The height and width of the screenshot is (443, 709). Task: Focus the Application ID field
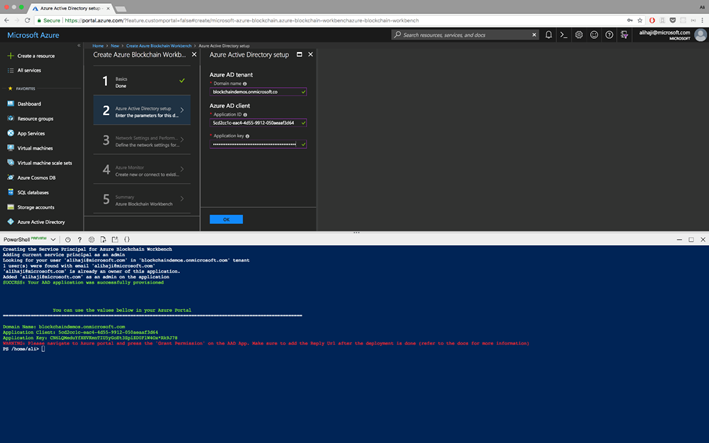tap(258, 123)
